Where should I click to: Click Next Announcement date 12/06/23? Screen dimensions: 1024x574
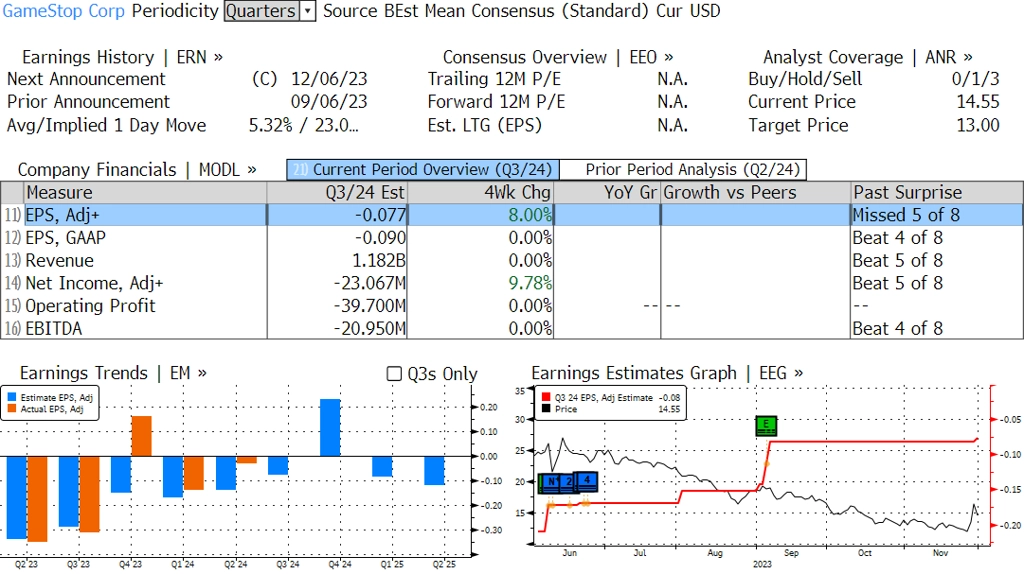(329, 79)
